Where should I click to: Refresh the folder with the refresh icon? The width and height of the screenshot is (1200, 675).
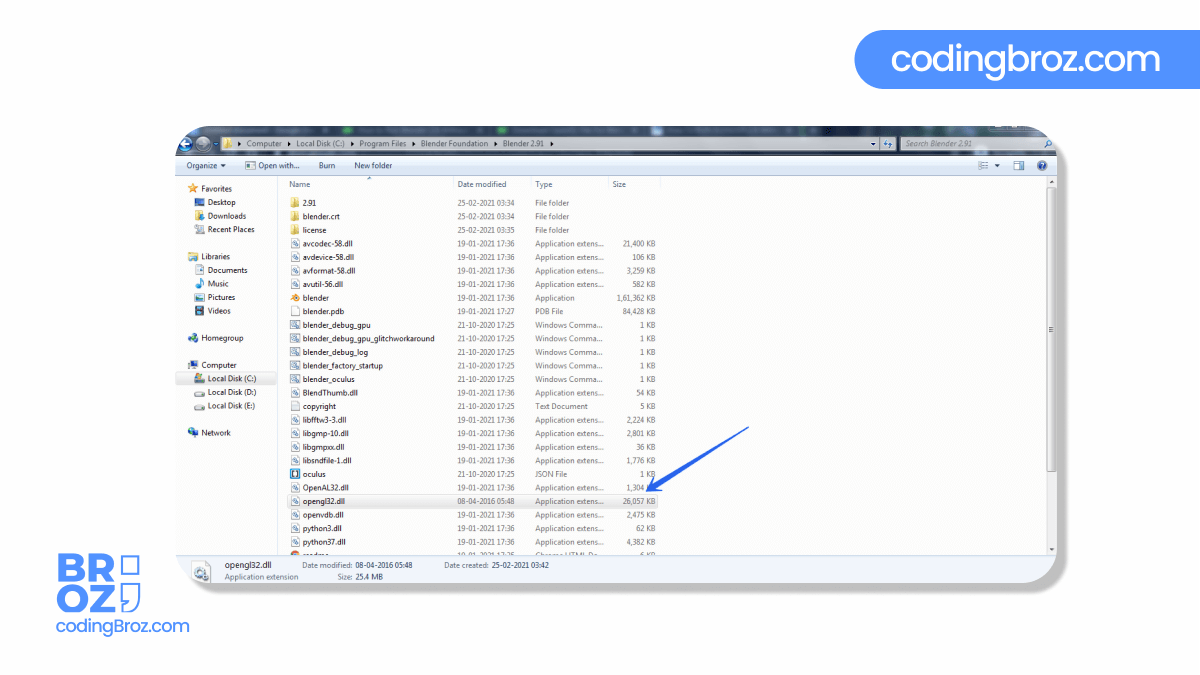pos(889,143)
